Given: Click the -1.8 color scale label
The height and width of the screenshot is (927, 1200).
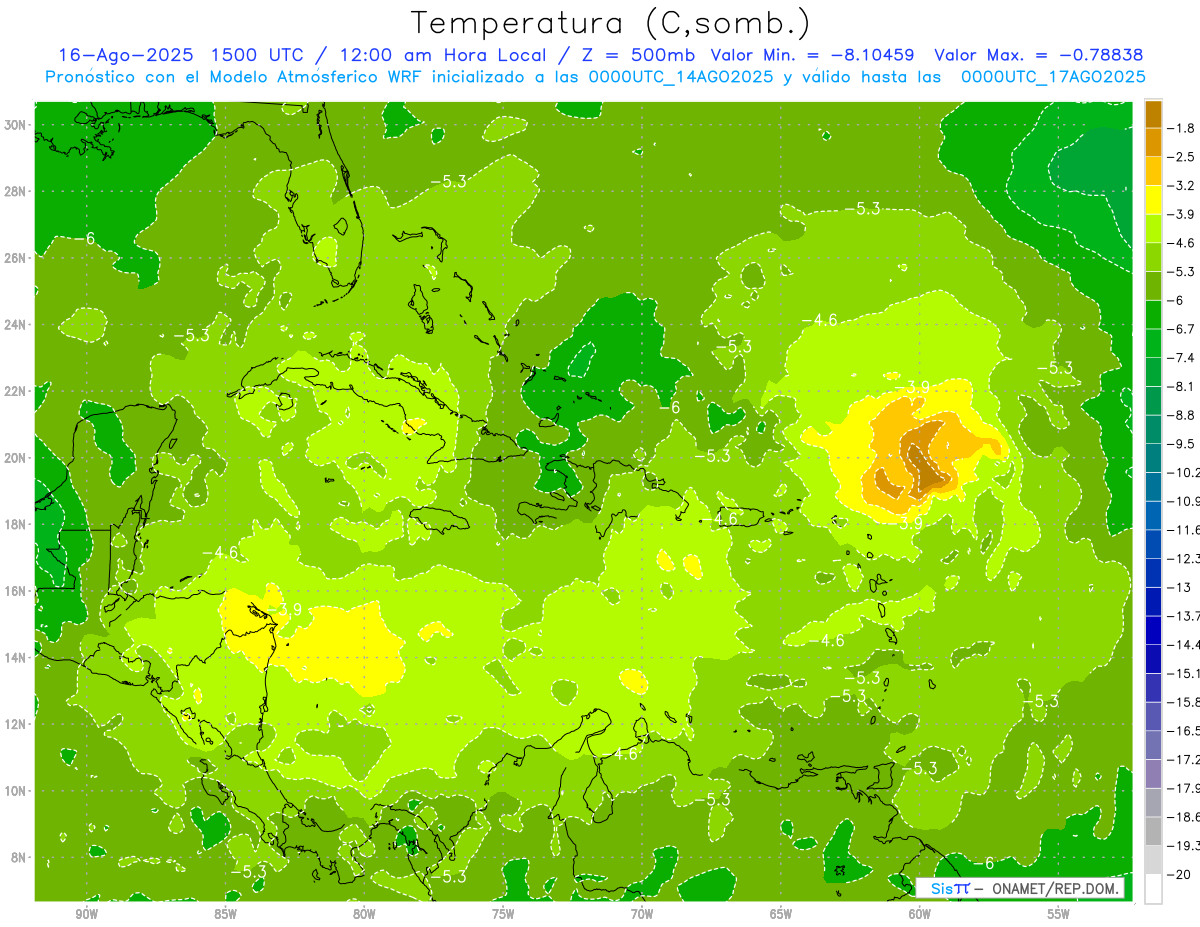Looking at the screenshot, I should click(x=1181, y=128).
